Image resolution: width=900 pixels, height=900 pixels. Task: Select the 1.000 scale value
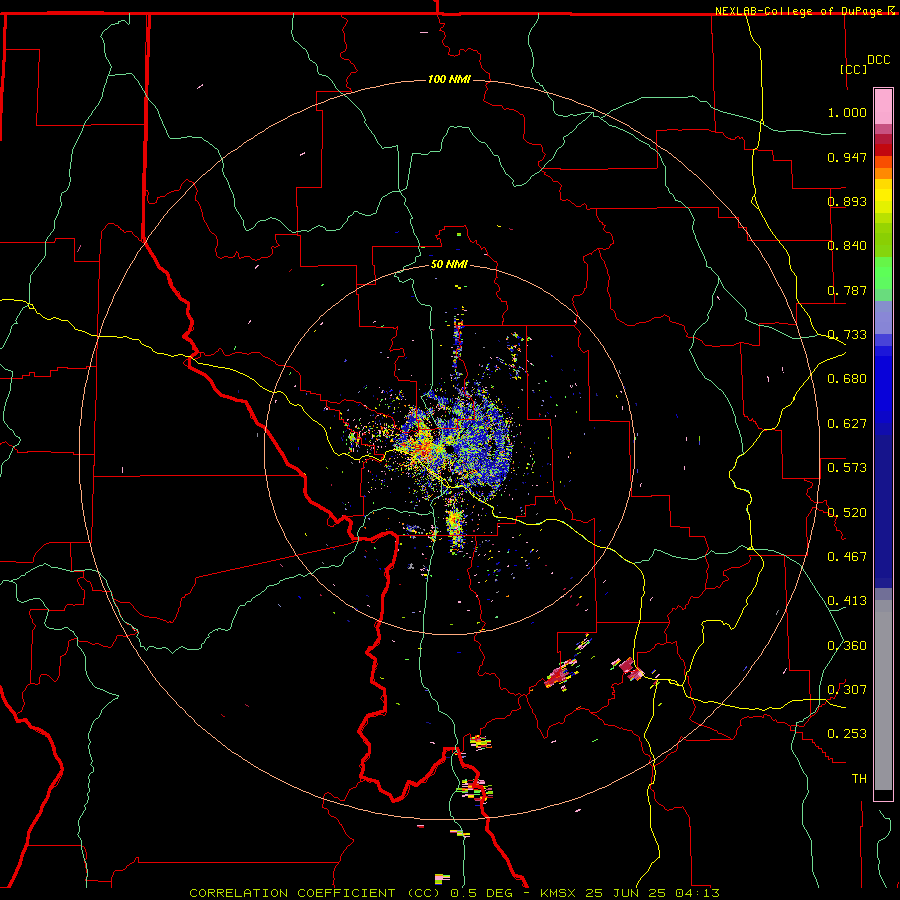[x=847, y=112]
